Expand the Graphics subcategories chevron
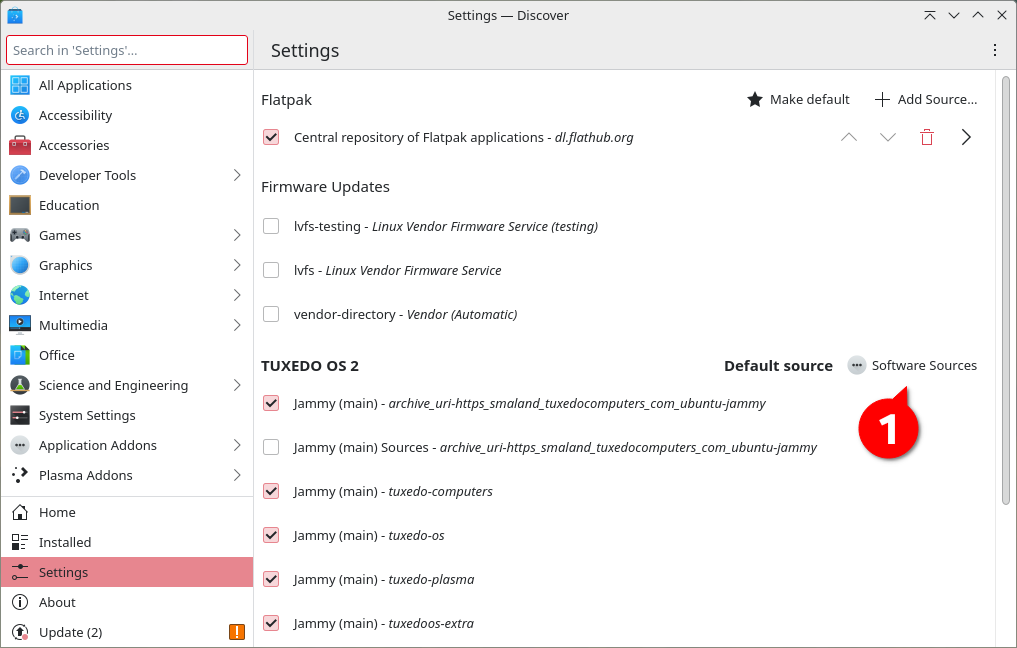Image resolution: width=1017 pixels, height=648 pixels. [237, 265]
